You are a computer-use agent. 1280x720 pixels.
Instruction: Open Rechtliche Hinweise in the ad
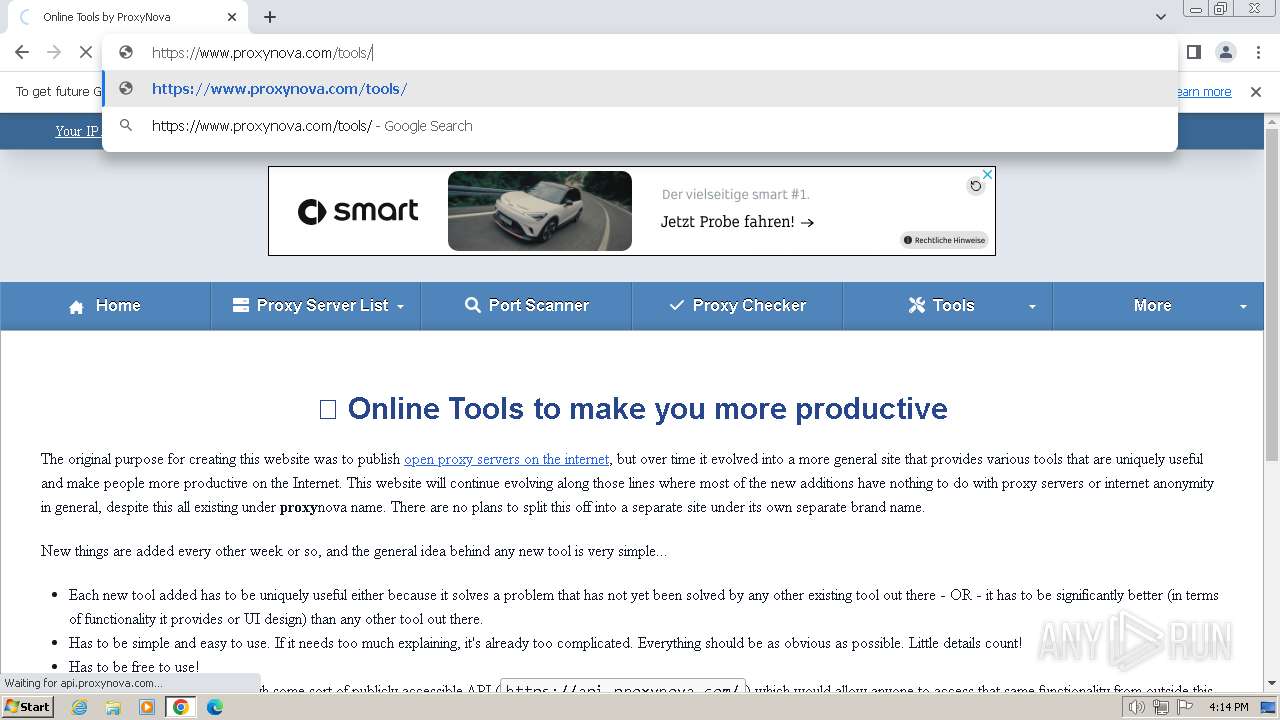pyautogui.click(x=945, y=240)
